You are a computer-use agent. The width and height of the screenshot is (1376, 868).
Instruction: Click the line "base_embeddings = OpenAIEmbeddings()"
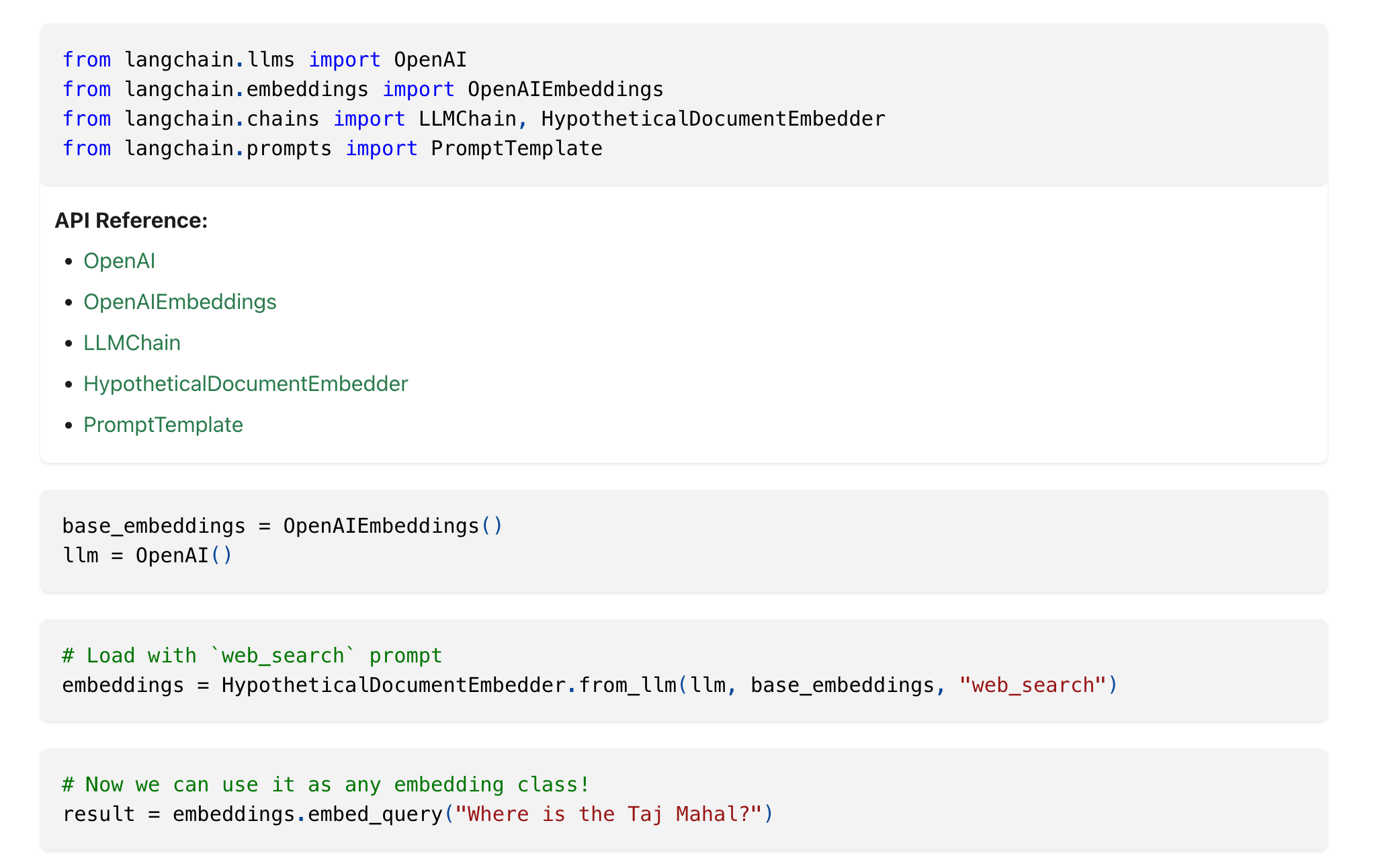[x=282, y=525]
